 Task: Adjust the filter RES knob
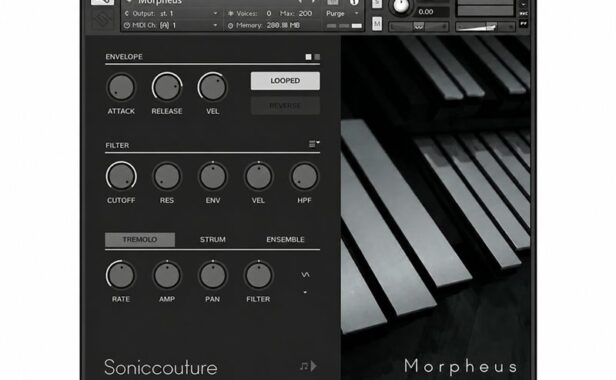[x=167, y=176]
